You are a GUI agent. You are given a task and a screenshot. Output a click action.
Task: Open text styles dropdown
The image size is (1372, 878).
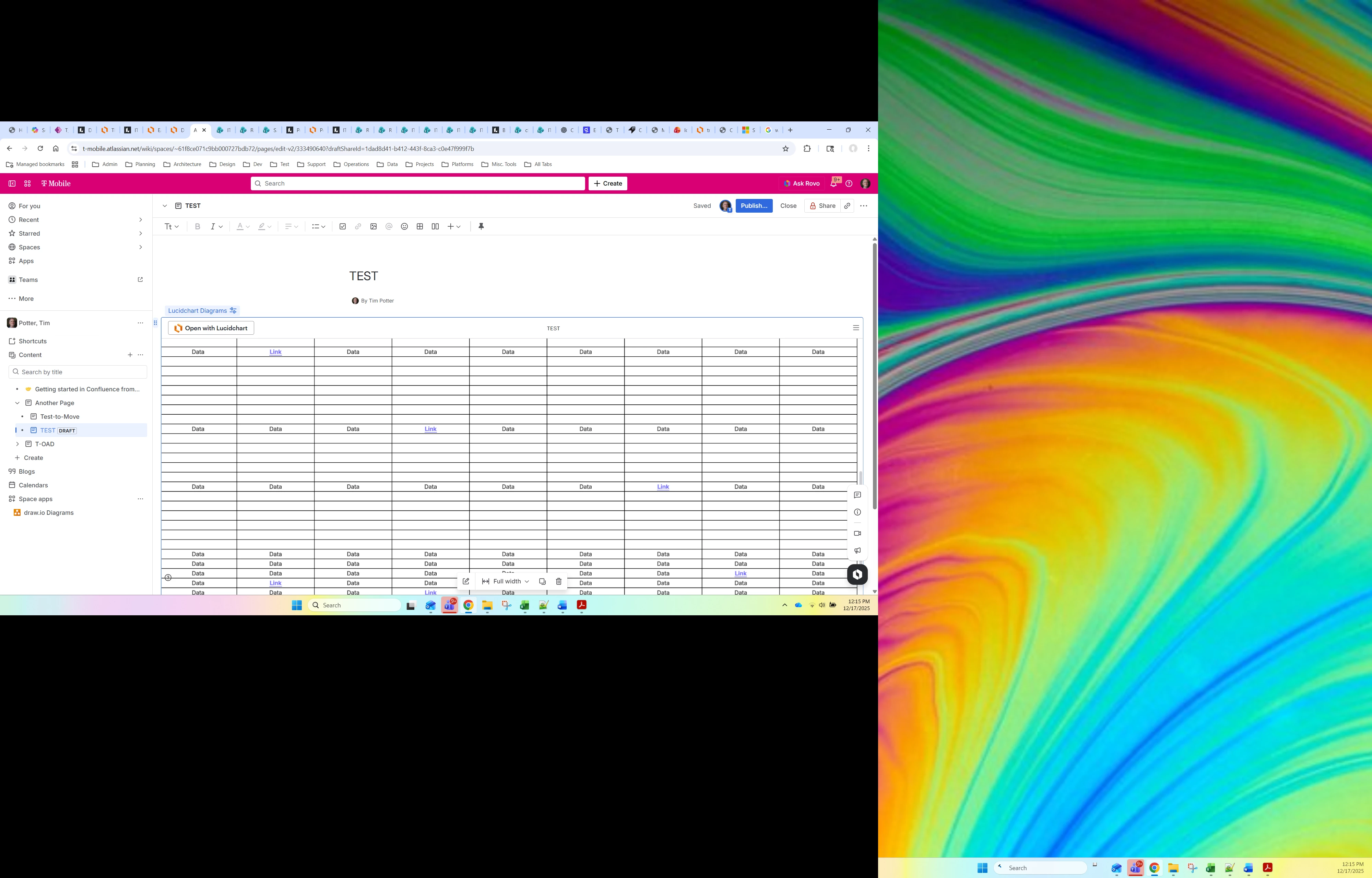[171, 226]
